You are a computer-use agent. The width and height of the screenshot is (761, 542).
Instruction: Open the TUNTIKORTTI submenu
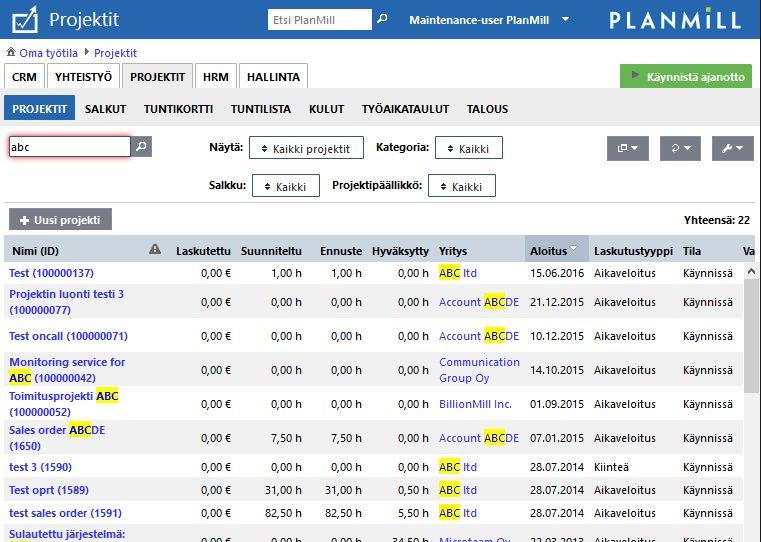click(x=178, y=109)
